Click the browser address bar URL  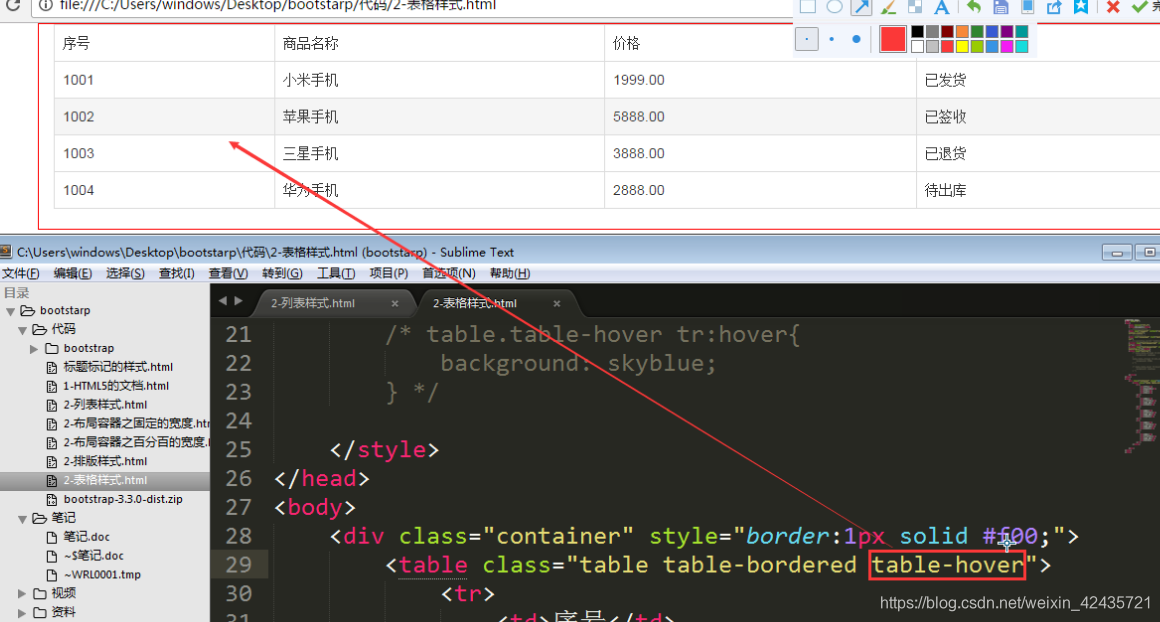click(277, 5)
